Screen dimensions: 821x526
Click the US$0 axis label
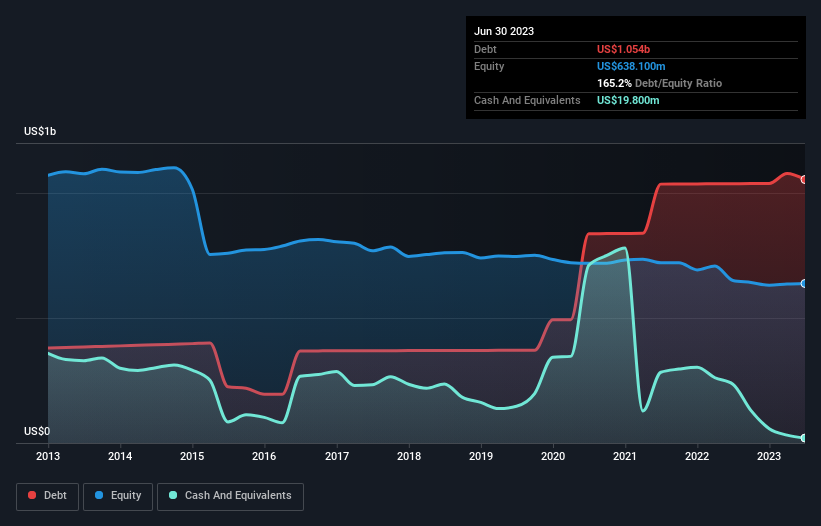pos(37,431)
